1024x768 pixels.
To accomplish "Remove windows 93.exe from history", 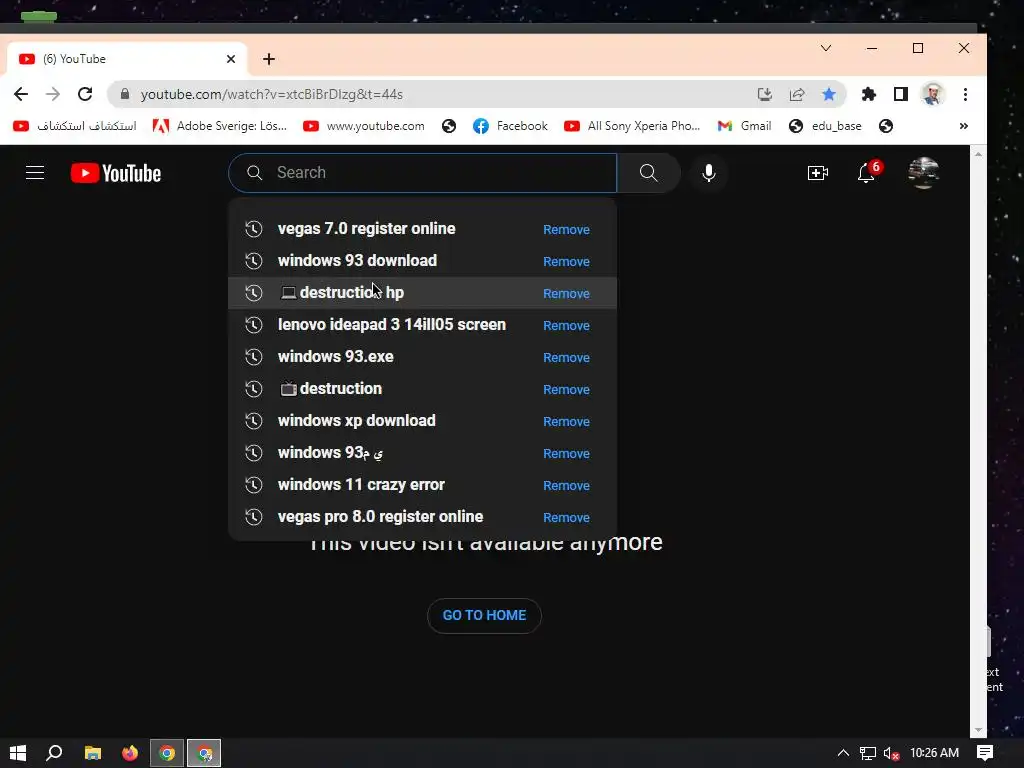I will 566,357.
